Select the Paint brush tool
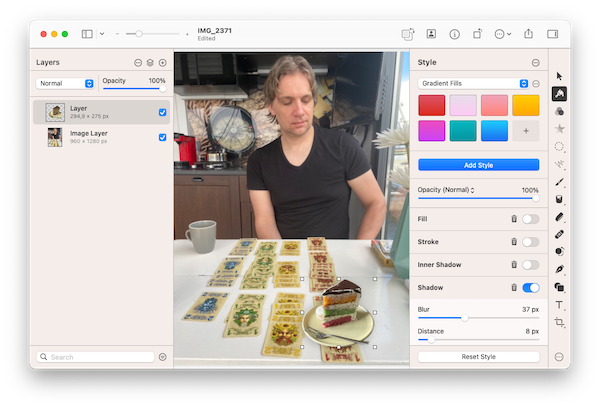600x408 pixels. 559,182
